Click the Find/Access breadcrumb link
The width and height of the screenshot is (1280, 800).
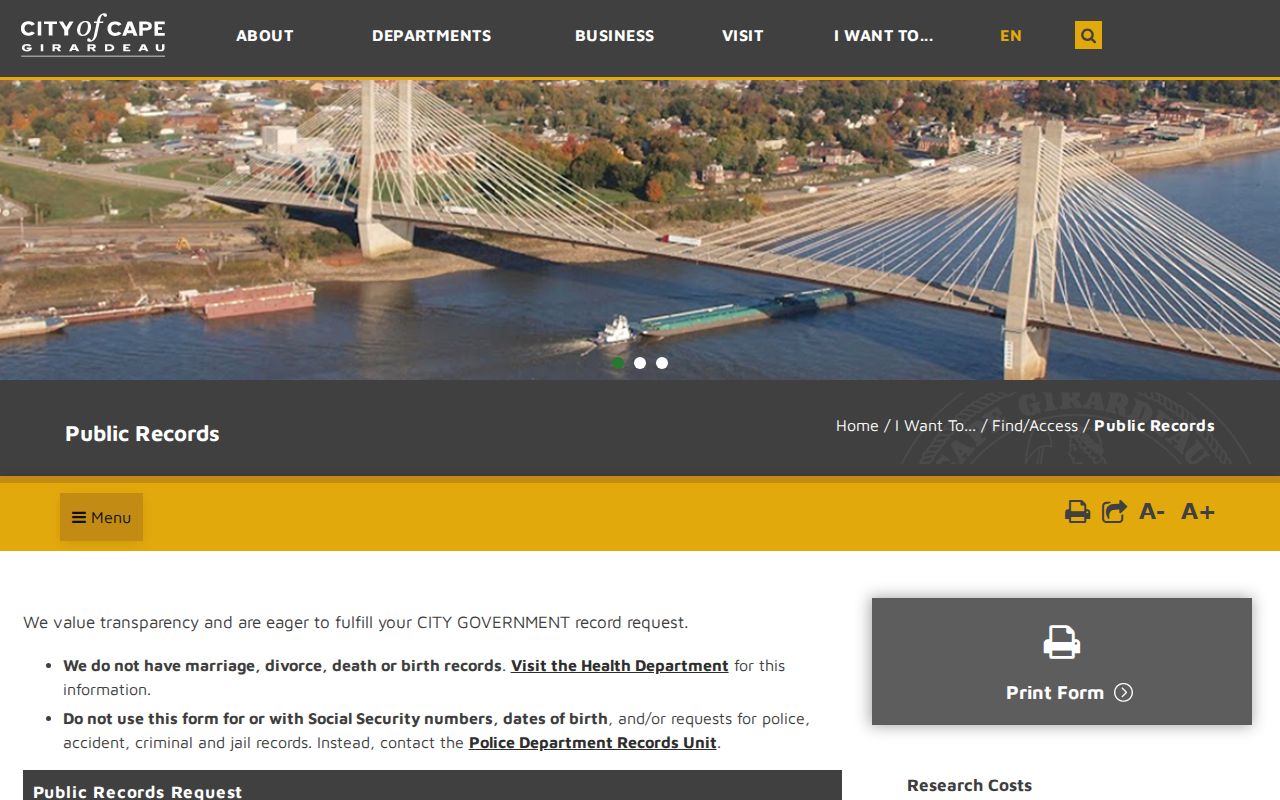[1035, 426]
